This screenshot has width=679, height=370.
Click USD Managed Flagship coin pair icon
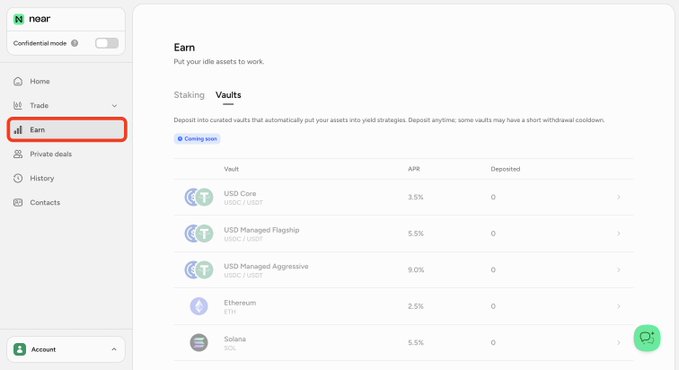(199, 234)
